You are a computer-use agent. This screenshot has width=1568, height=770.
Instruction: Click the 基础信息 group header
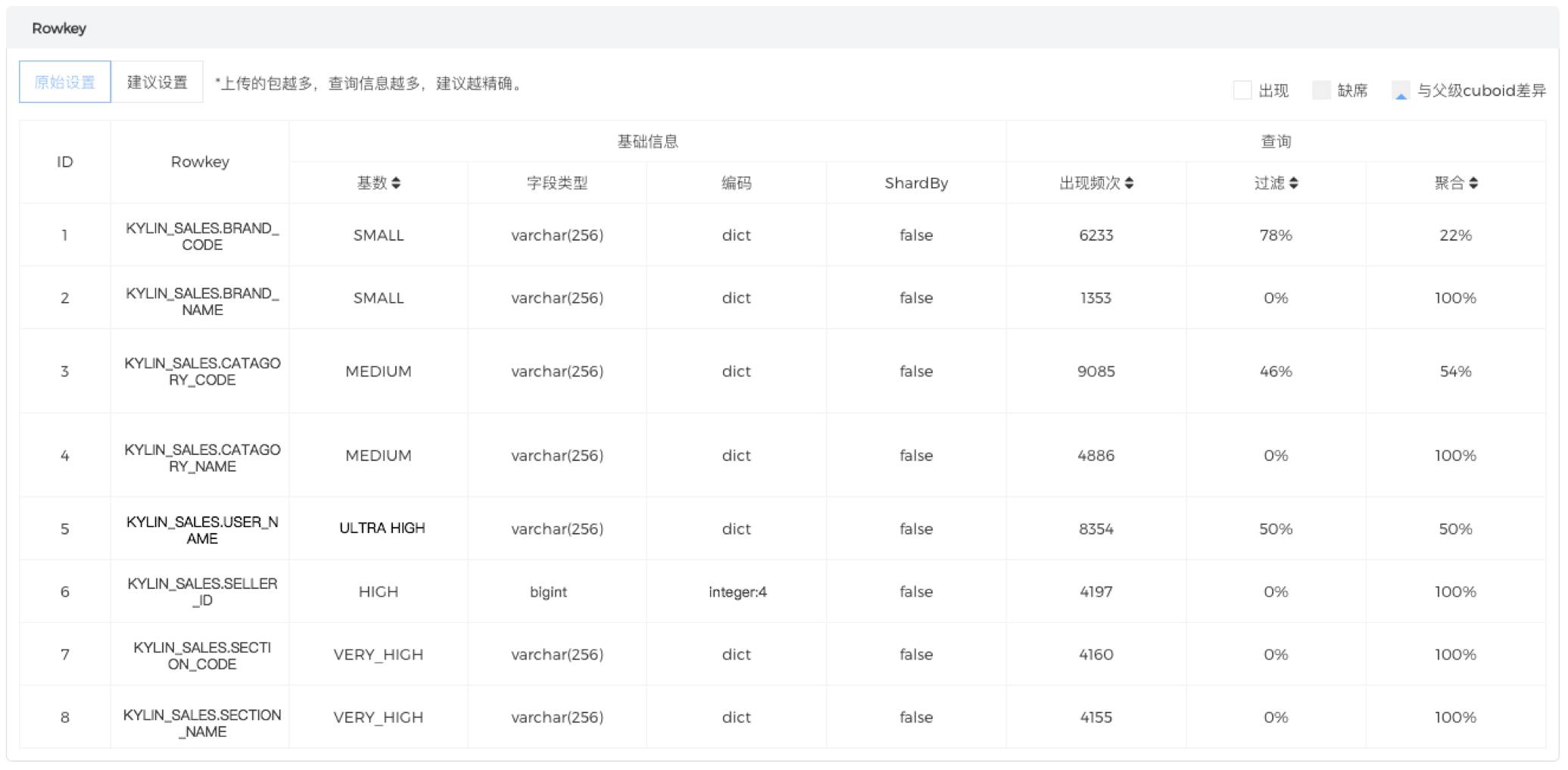click(x=647, y=141)
